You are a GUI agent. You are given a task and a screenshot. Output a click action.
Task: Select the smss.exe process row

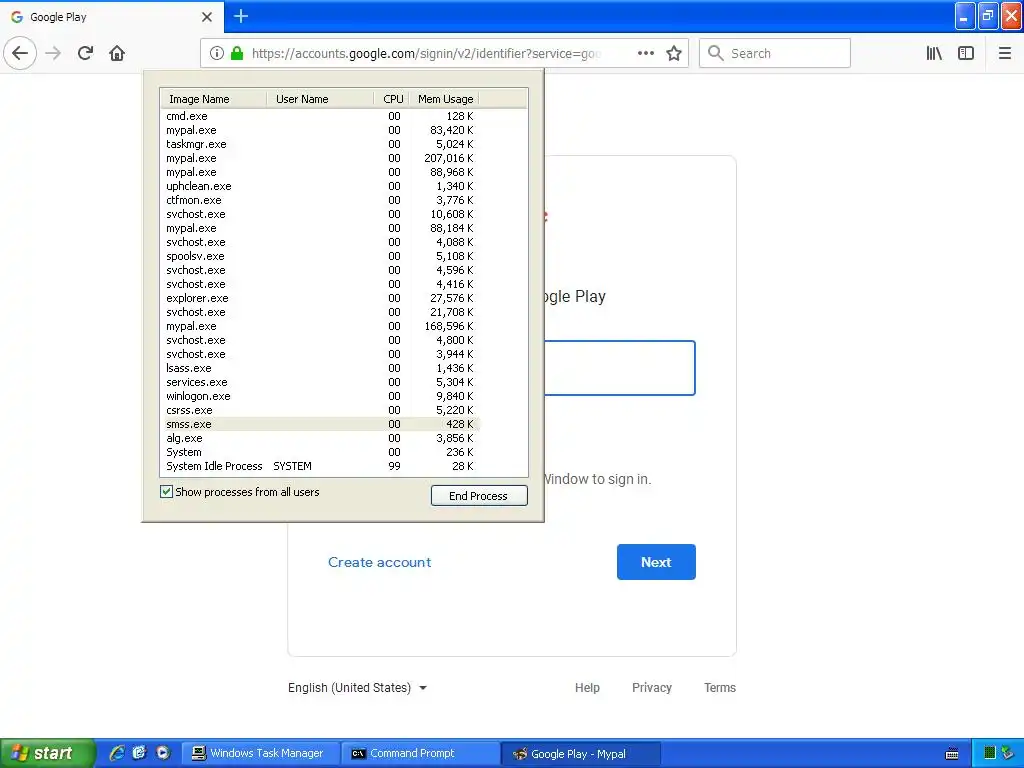[320, 424]
